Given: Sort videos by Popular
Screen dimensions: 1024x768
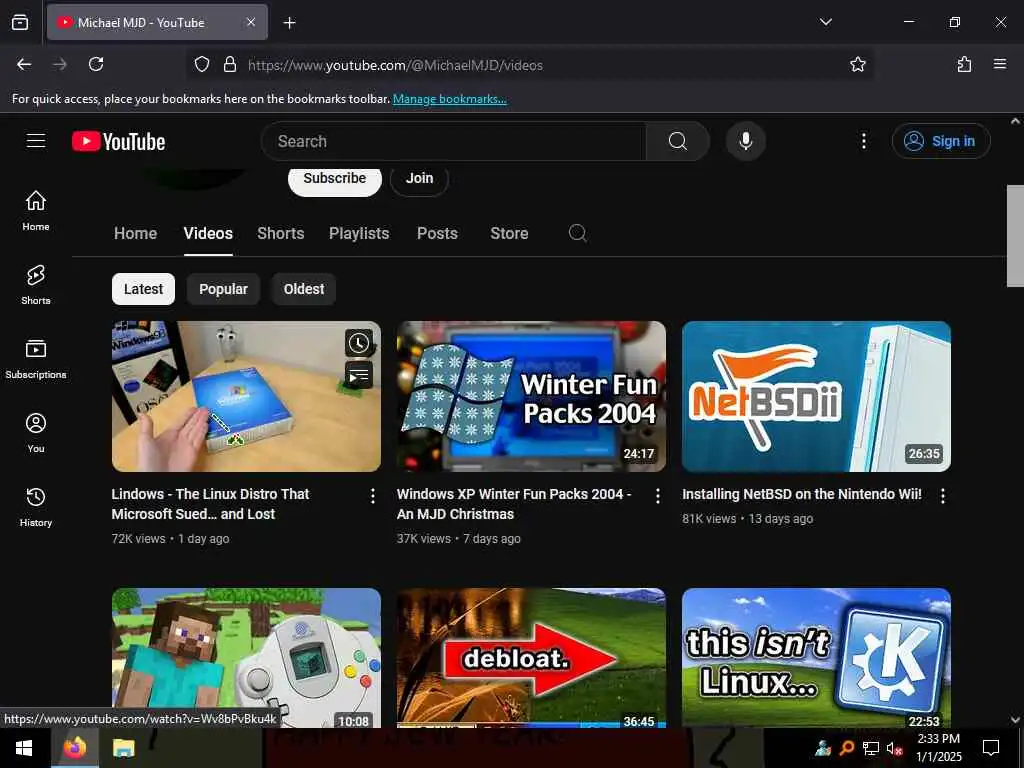Looking at the screenshot, I should 223,289.
